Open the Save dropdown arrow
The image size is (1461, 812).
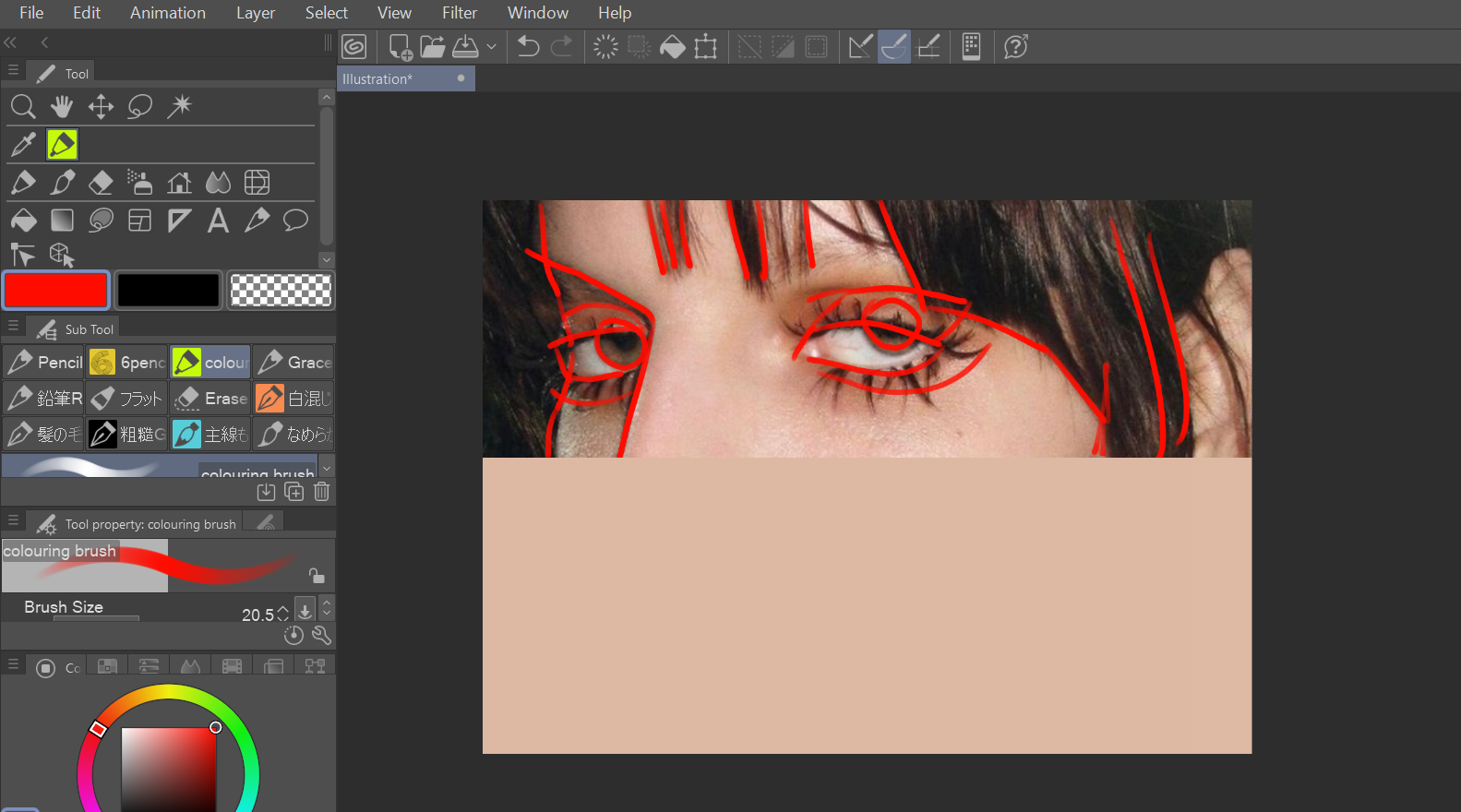click(x=491, y=46)
